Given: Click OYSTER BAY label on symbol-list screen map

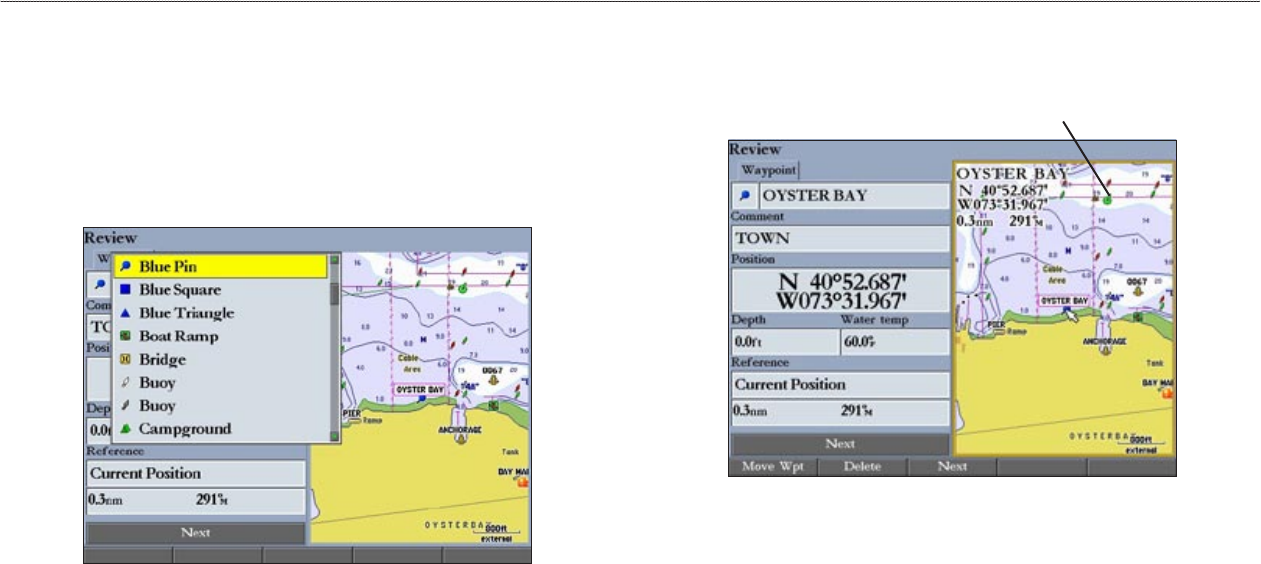Looking at the screenshot, I should [x=420, y=389].
